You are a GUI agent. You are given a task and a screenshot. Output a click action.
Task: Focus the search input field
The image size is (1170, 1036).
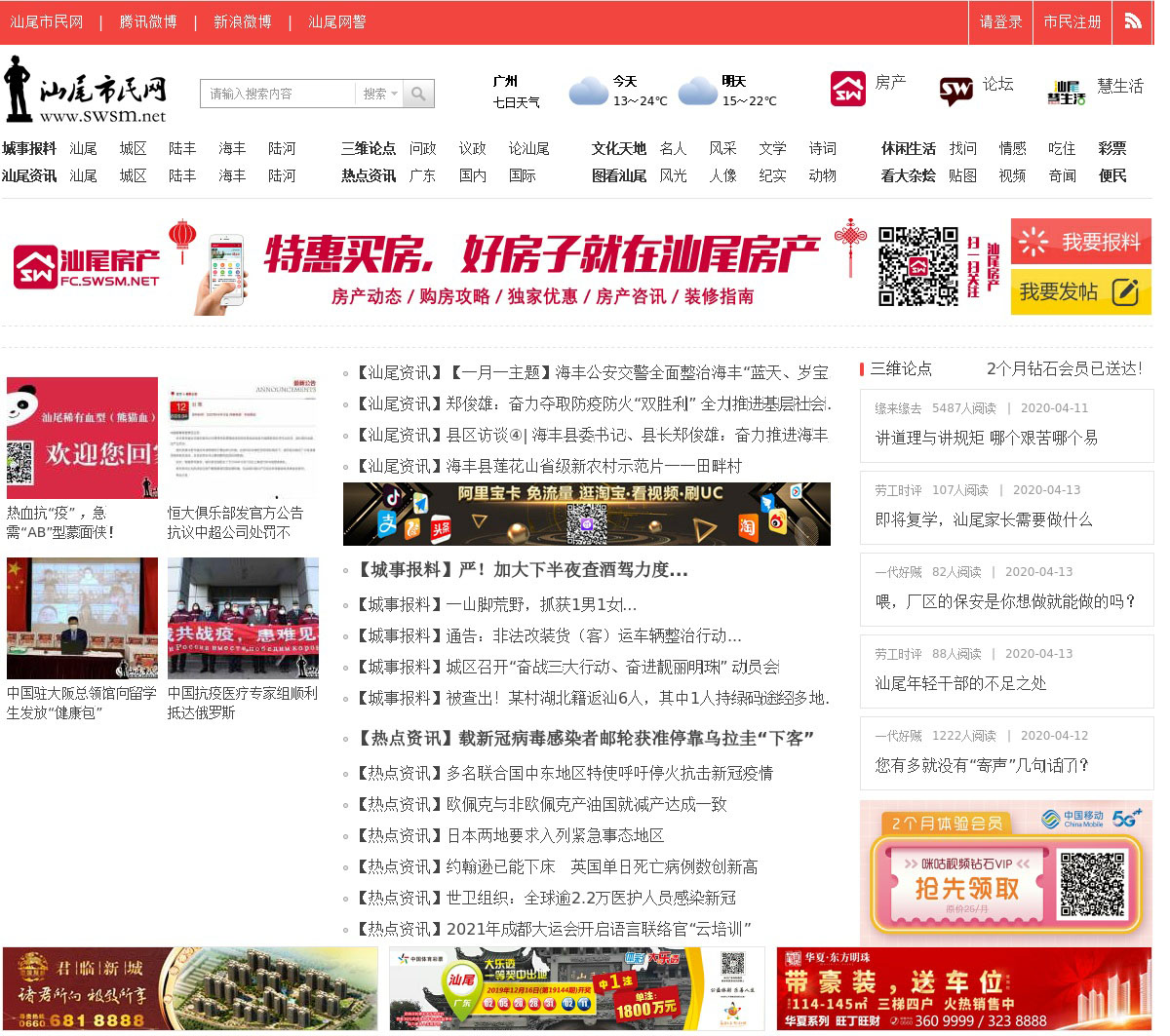click(x=278, y=94)
